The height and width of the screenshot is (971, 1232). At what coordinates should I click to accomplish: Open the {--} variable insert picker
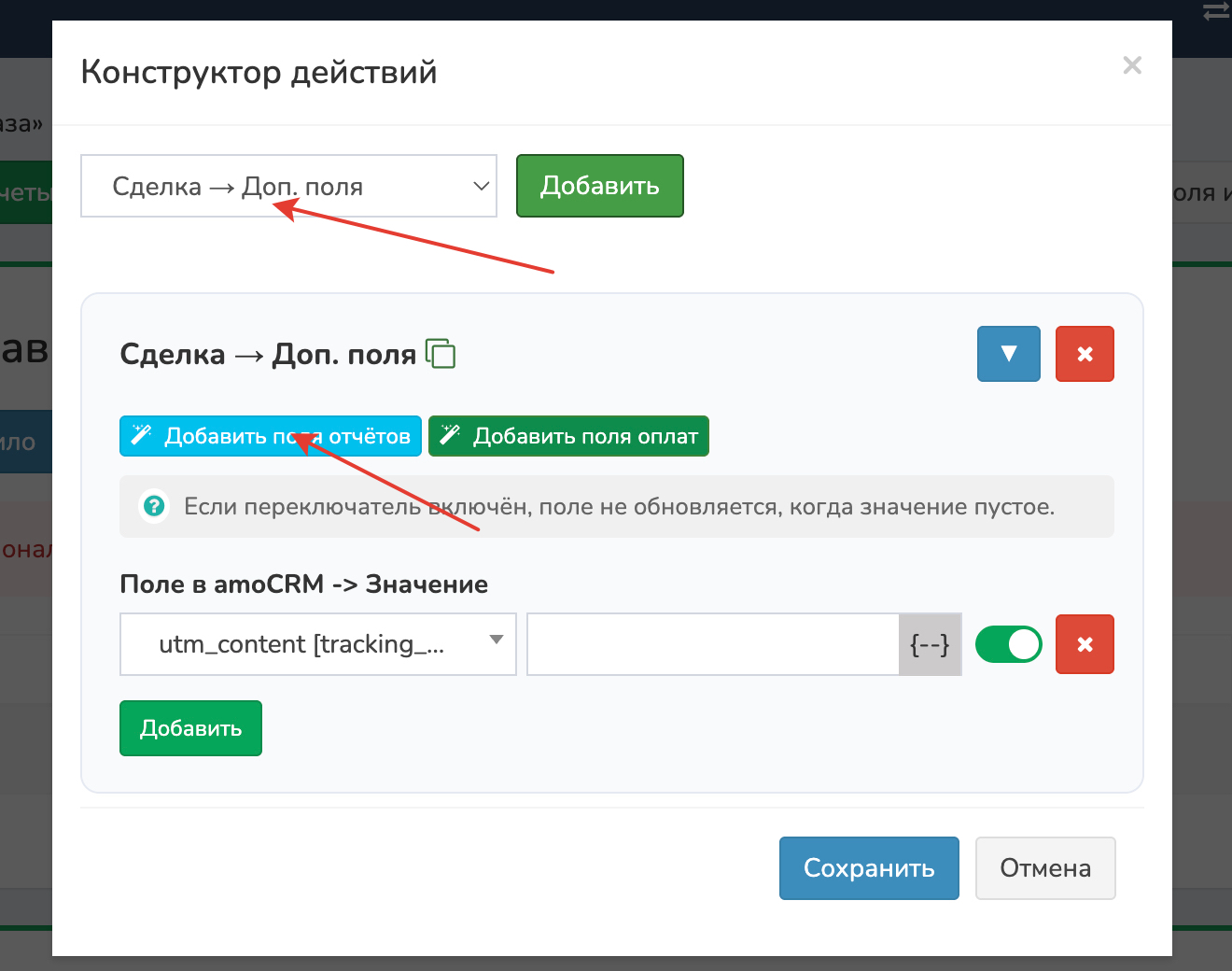coord(930,644)
